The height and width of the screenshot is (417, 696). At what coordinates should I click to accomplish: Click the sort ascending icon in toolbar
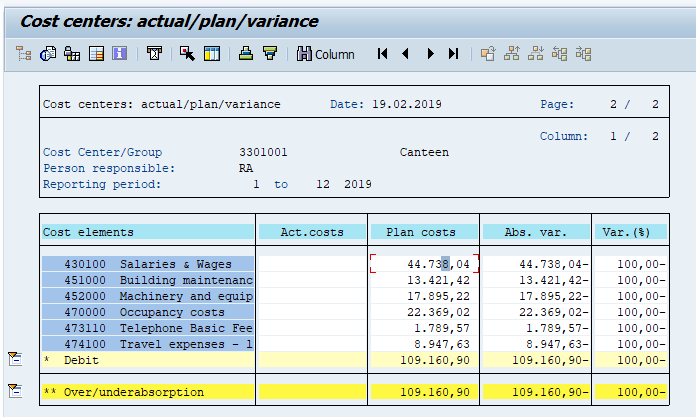[245, 54]
